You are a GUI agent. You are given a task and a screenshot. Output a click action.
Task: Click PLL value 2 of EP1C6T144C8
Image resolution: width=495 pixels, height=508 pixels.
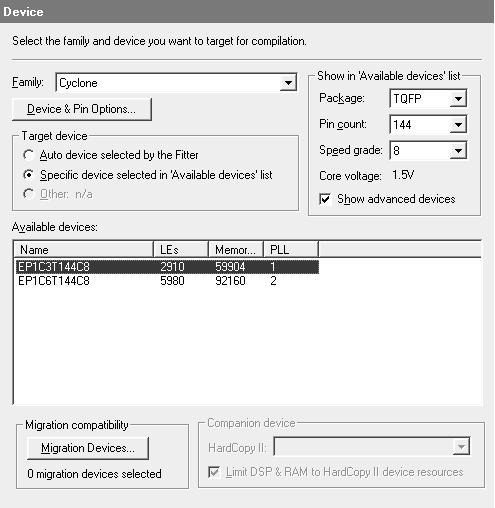coord(273,281)
